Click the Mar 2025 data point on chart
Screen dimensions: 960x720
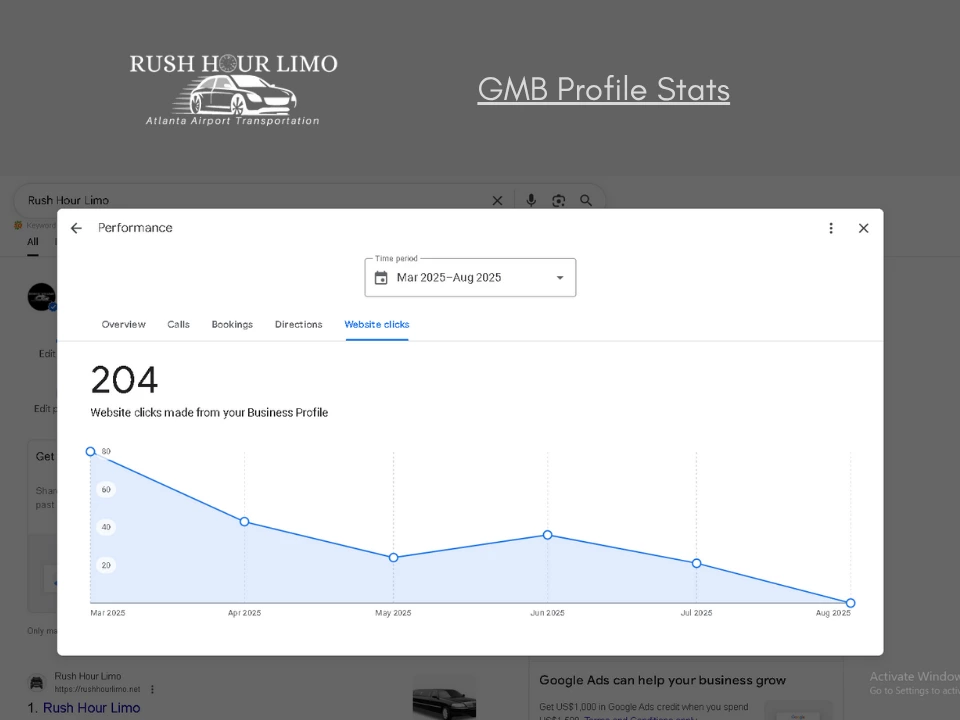point(91,451)
